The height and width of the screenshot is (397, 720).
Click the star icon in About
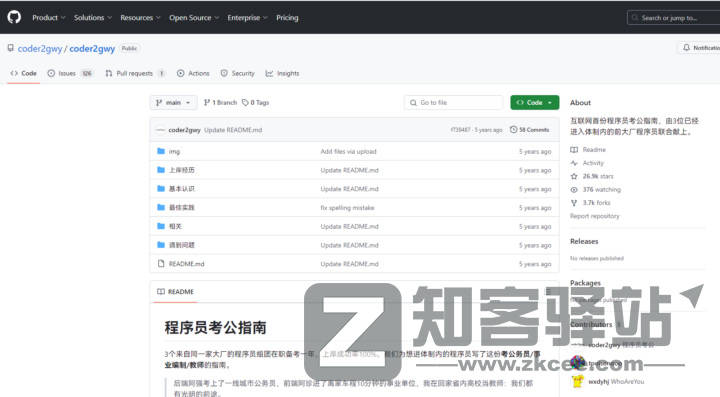pyautogui.click(x=574, y=176)
